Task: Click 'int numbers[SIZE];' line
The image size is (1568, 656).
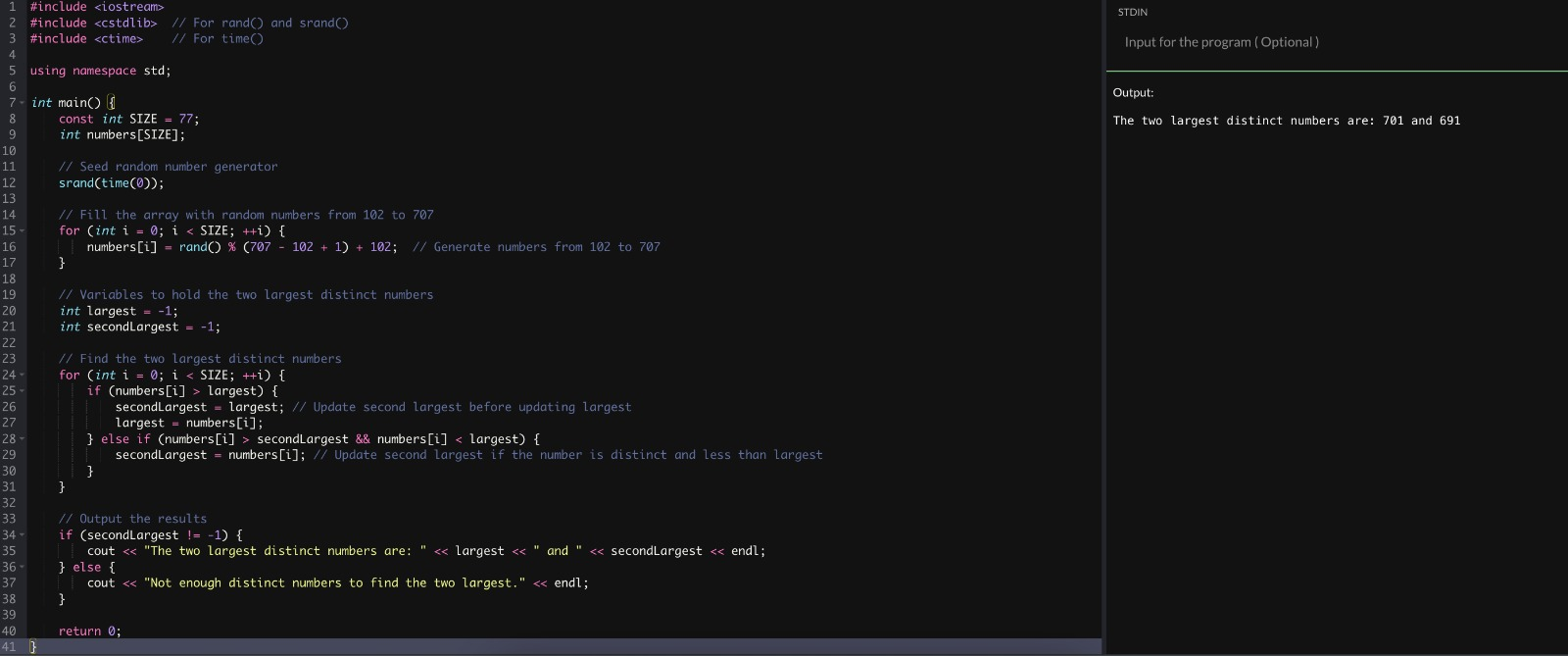Action: (122, 134)
